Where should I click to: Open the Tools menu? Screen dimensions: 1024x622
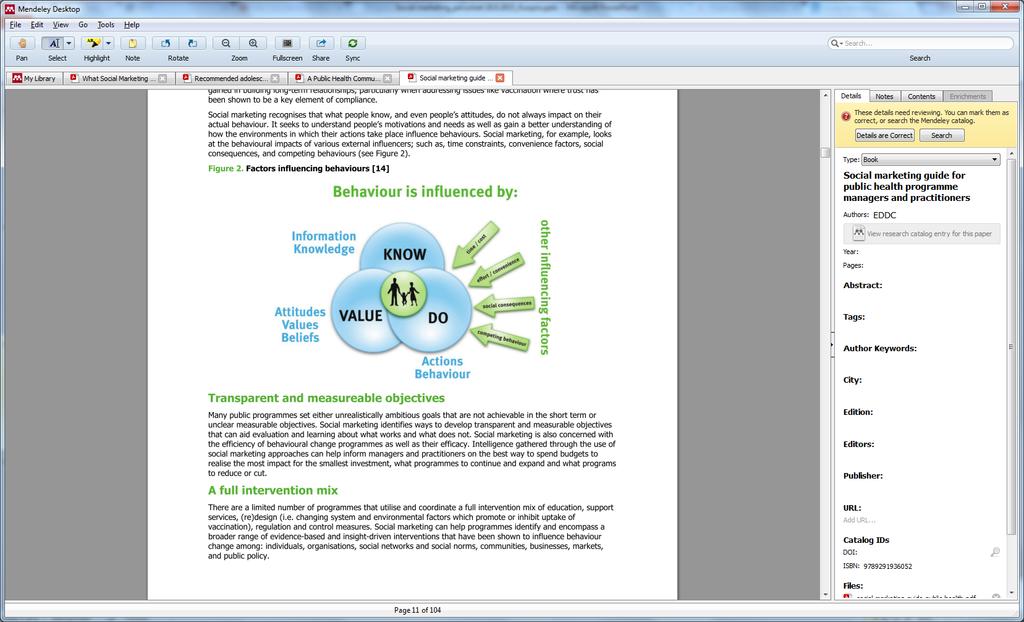(x=106, y=25)
